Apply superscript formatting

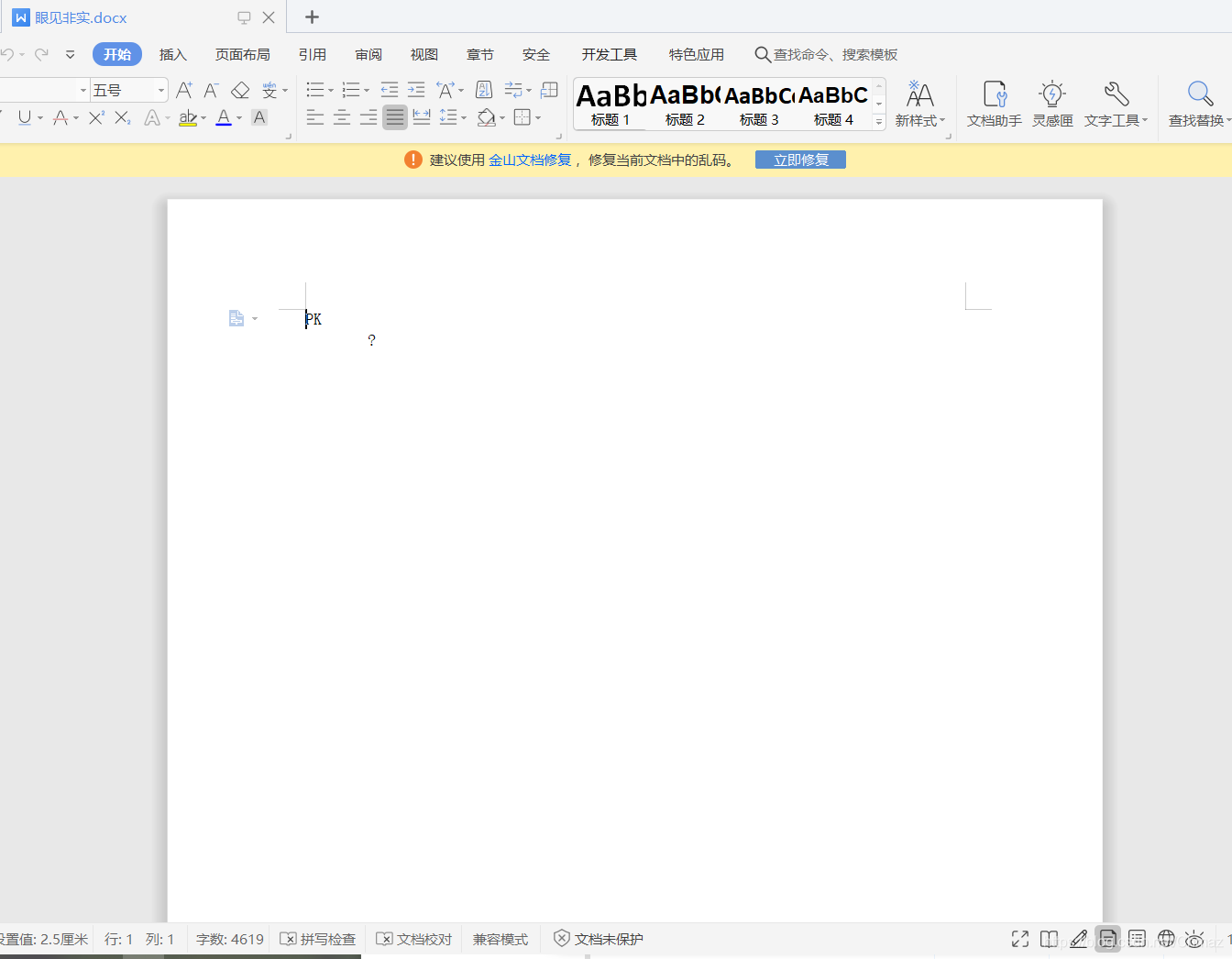click(x=96, y=117)
